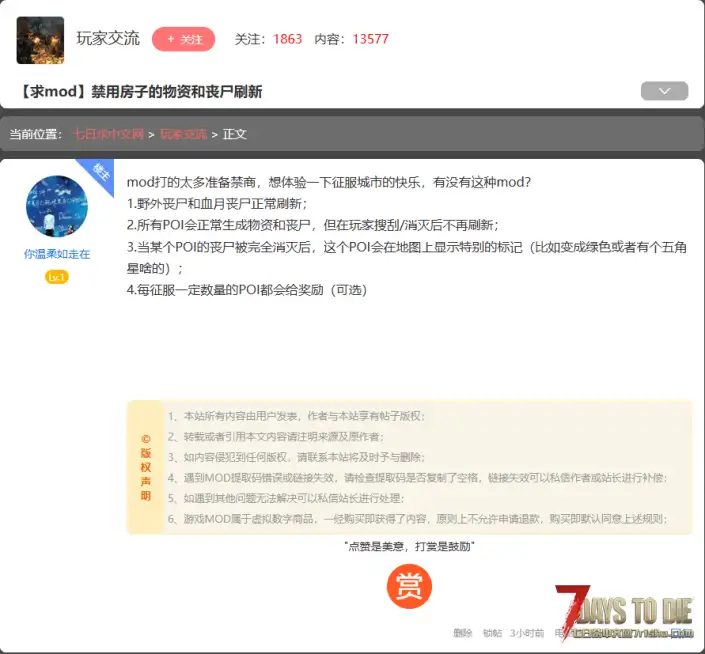Click 锁帖 to lock the post
Image resolution: width=705 pixels, height=654 pixels.
[x=492, y=633]
